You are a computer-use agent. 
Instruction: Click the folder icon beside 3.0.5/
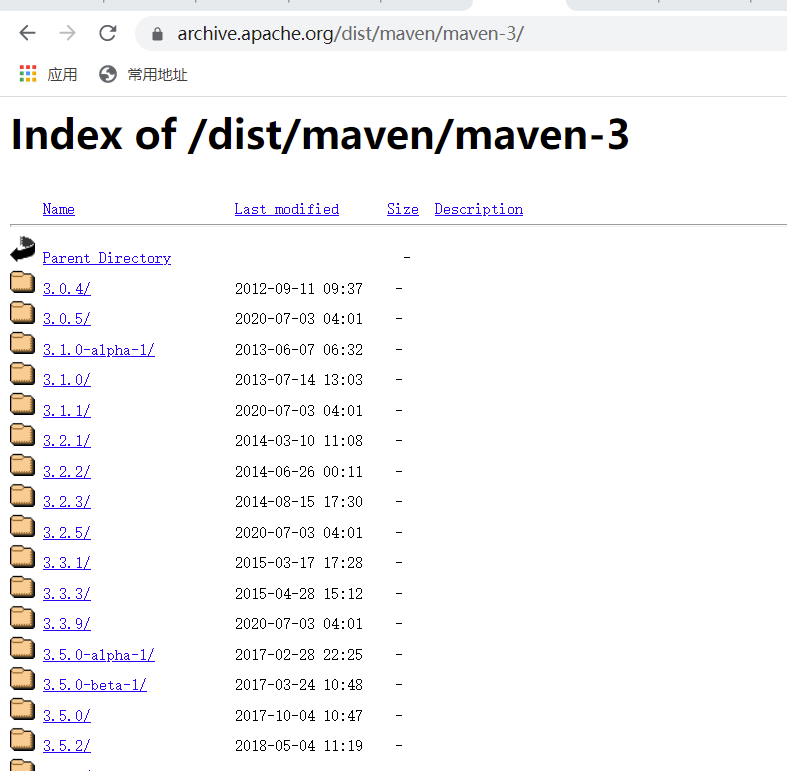pos(23,312)
